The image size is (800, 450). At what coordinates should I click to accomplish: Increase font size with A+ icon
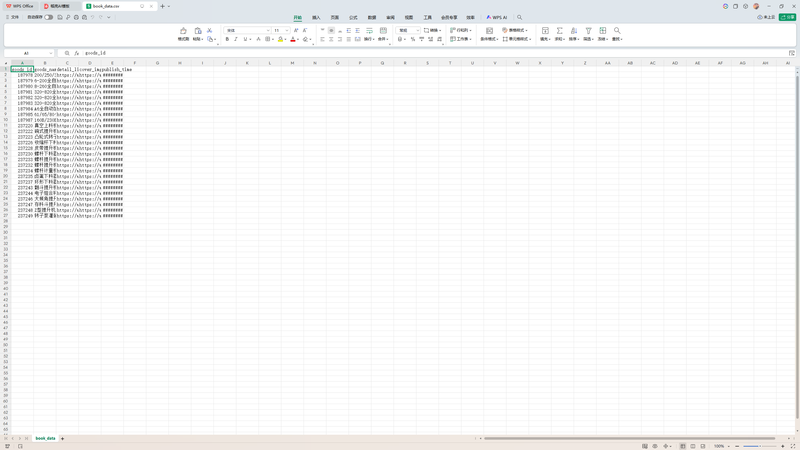click(296, 31)
